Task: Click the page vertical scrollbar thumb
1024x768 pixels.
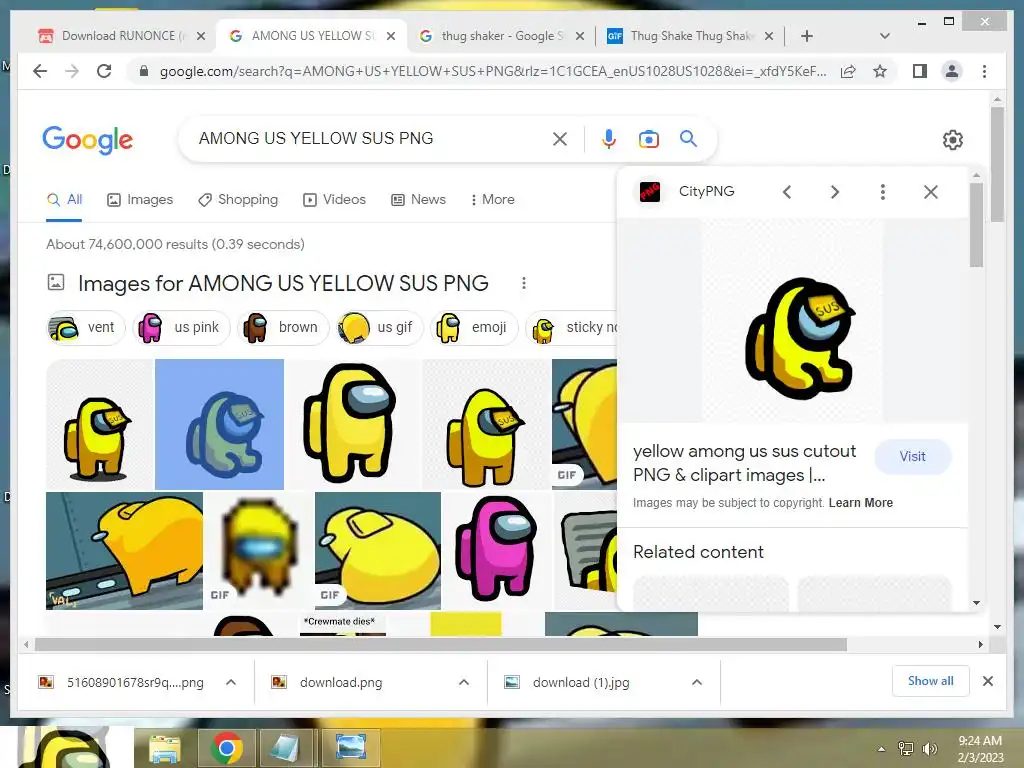Action: (997, 165)
